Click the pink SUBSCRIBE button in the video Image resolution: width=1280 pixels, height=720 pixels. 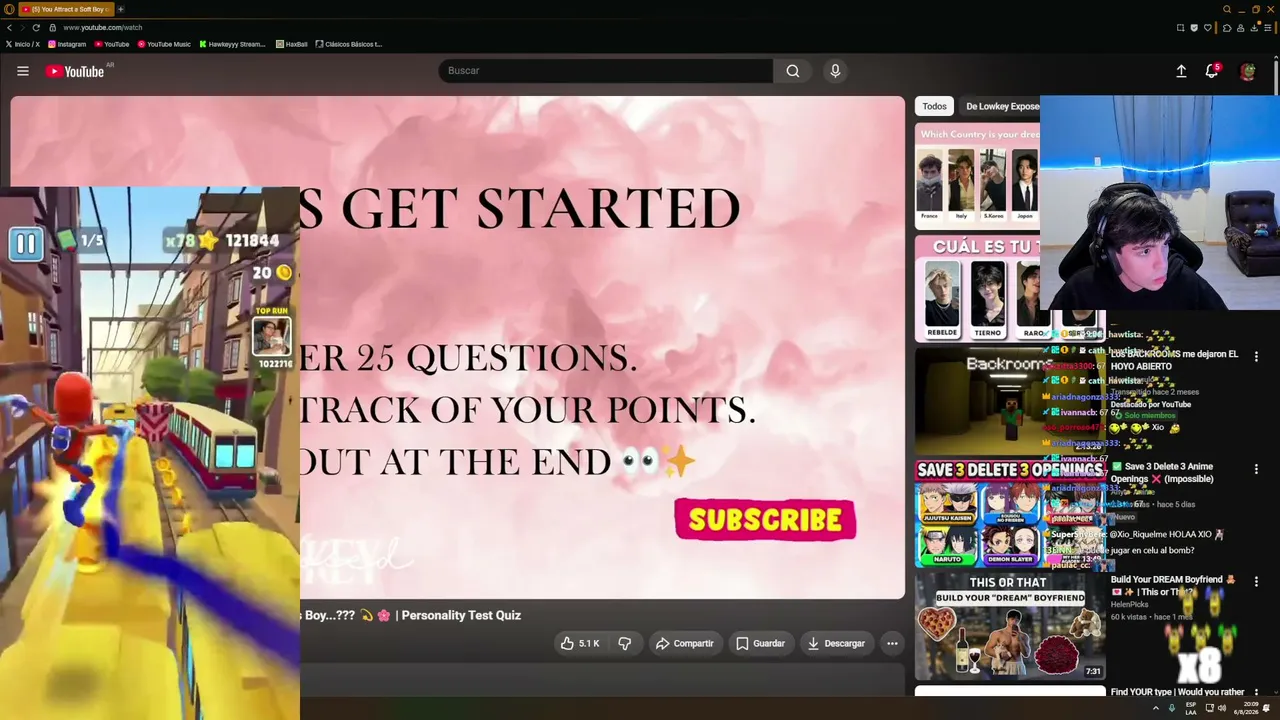coord(765,520)
